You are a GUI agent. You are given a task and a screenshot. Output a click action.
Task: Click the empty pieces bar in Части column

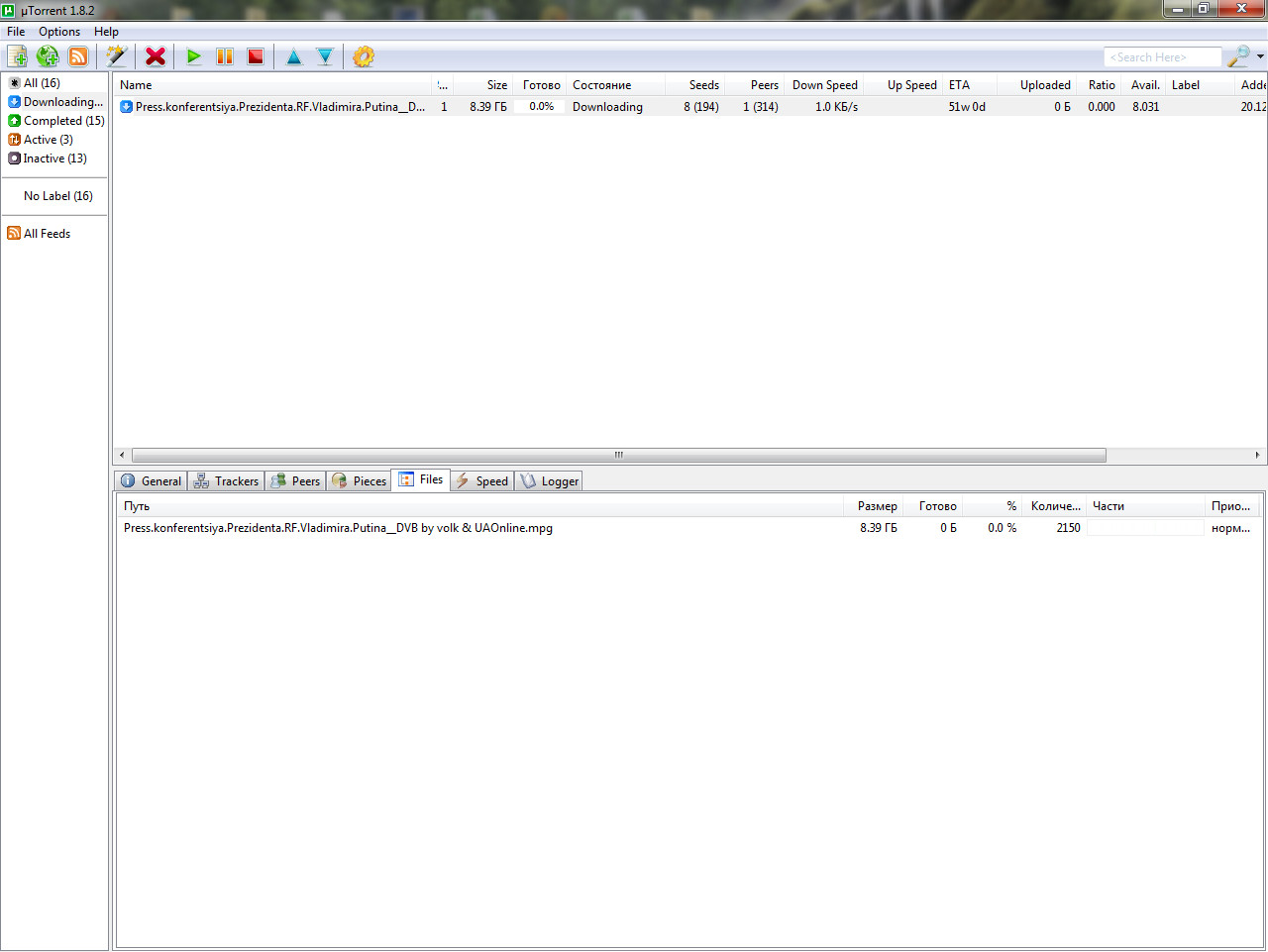pyautogui.click(x=1145, y=528)
